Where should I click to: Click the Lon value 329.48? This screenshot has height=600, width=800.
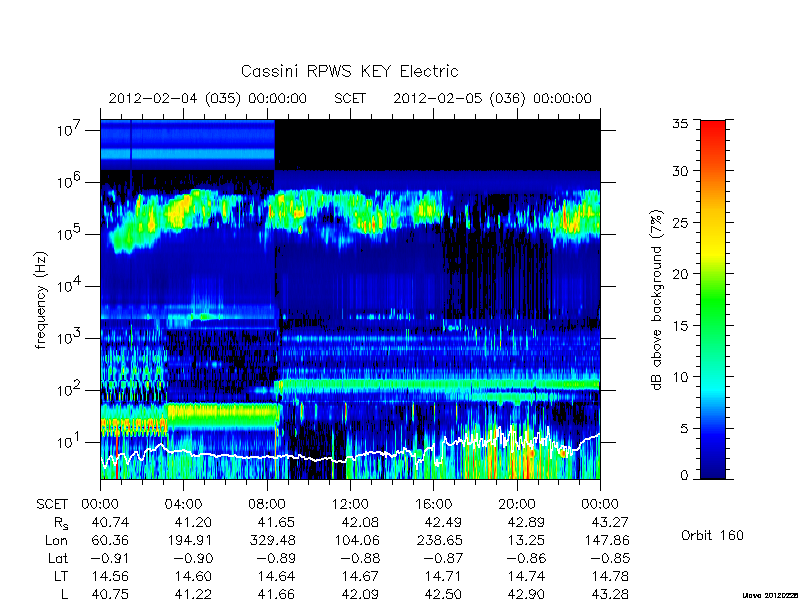tap(272, 540)
